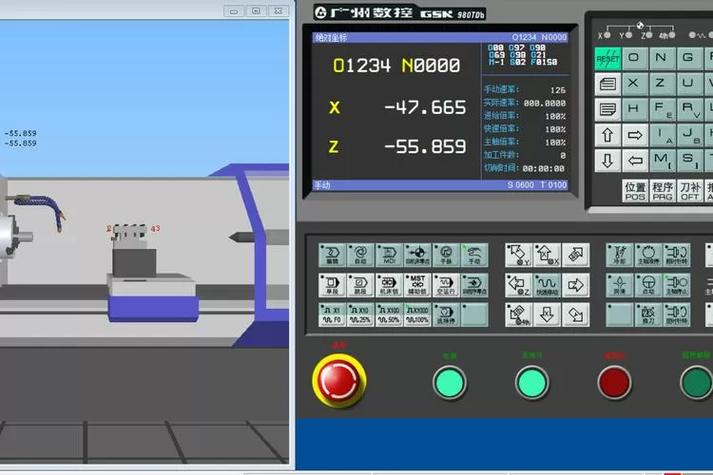Choose the X10 / 25% increment key
The width and height of the screenshot is (713, 475).
(x=361, y=315)
